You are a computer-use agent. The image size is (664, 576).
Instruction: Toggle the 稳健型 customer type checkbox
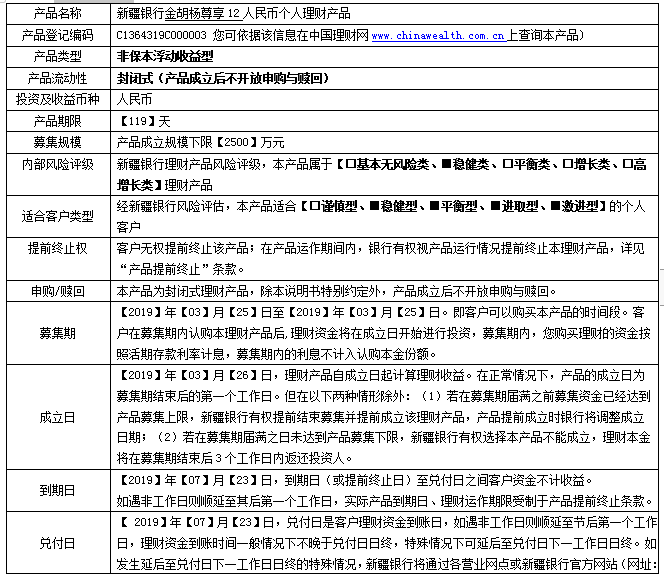click(375, 206)
